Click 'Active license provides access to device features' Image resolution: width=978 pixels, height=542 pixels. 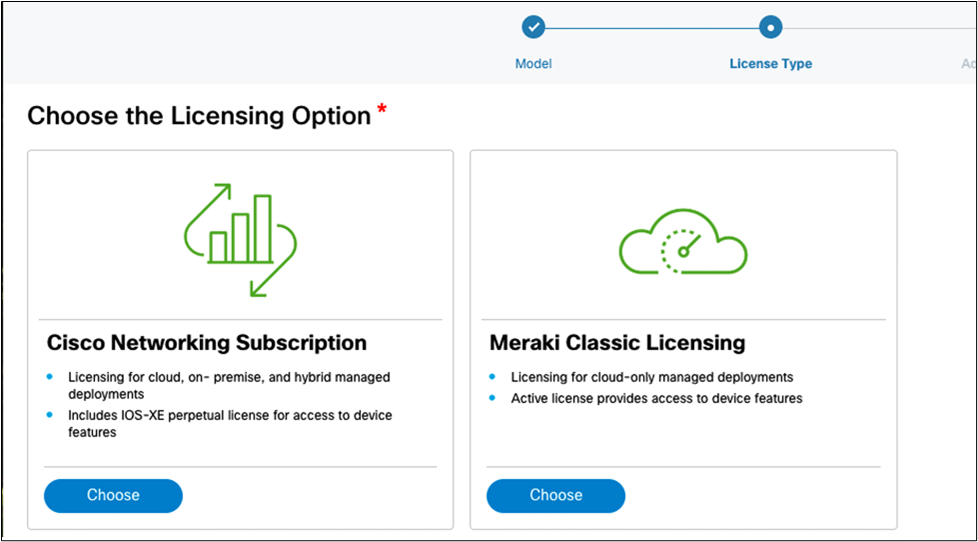[x=657, y=399]
